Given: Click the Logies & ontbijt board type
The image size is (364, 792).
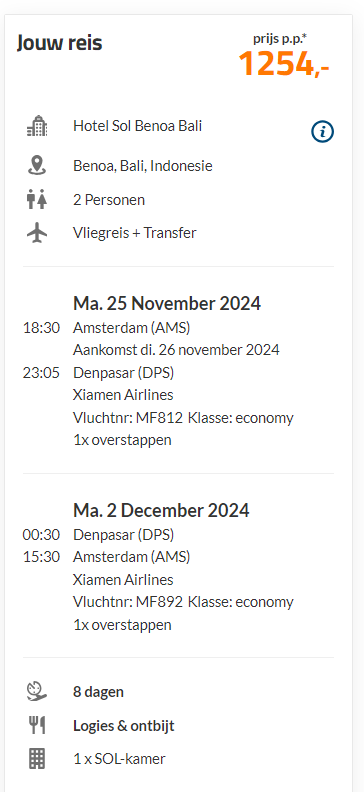Looking at the screenshot, I should click(124, 726).
